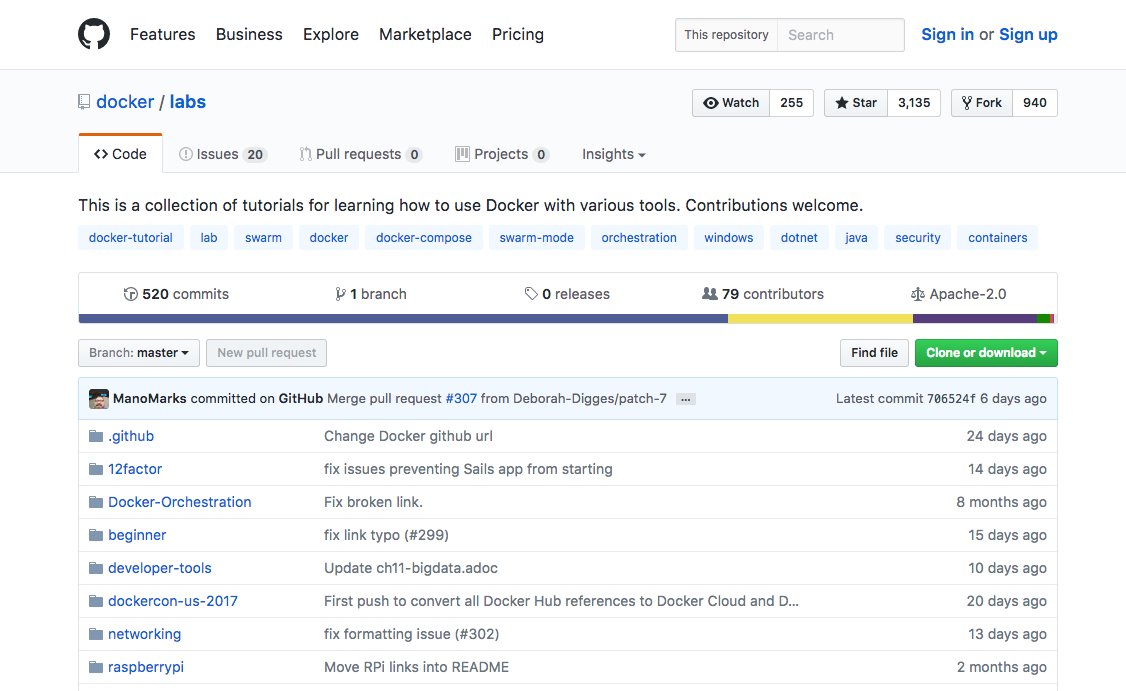
Task: Select the docker-tutorial topic tag
Action: (x=131, y=238)
